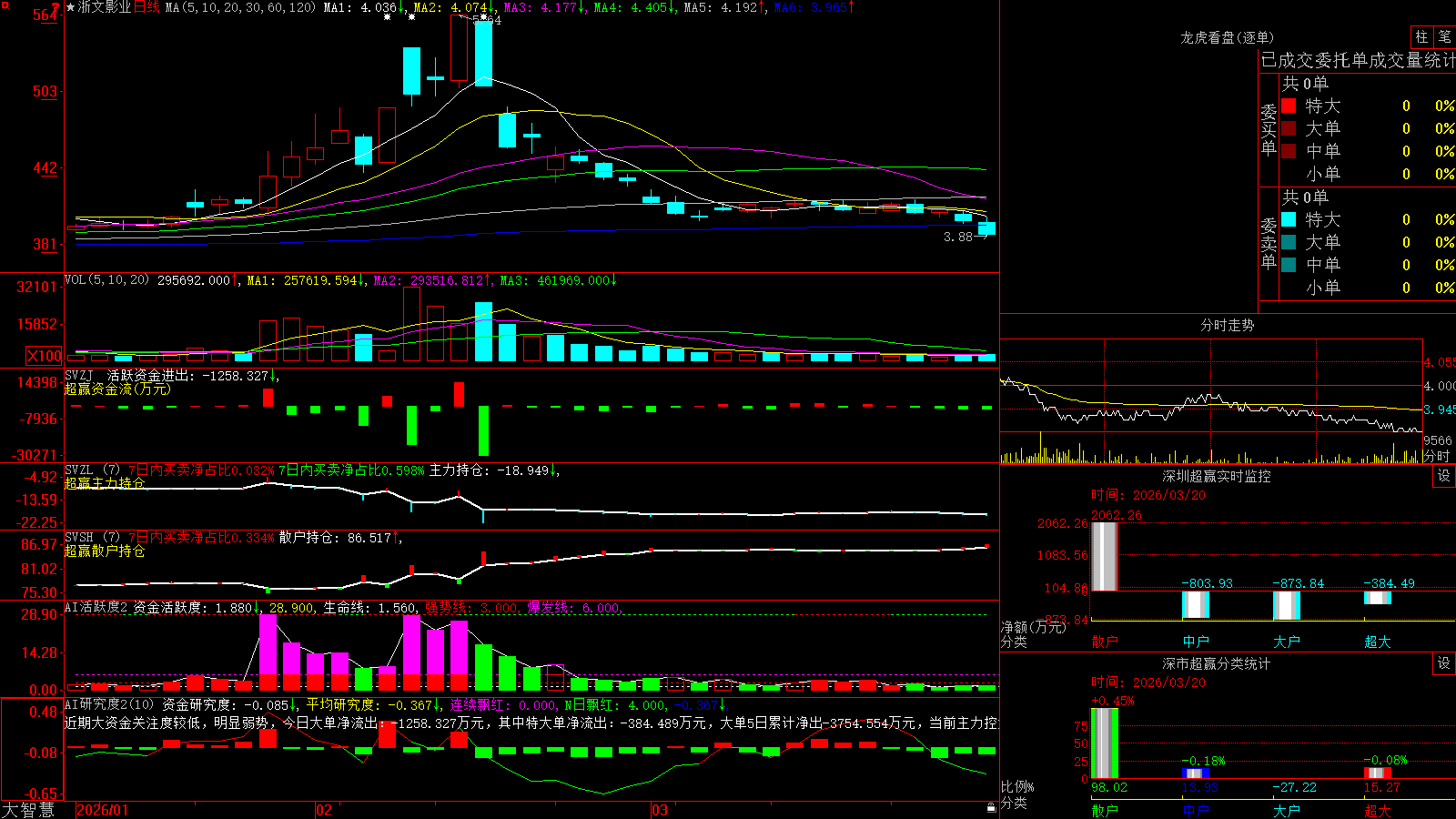This screenshot has height=819, width=1456.
Task: Click the small lock icon at chart bottom
Action: tap(991, 808)
